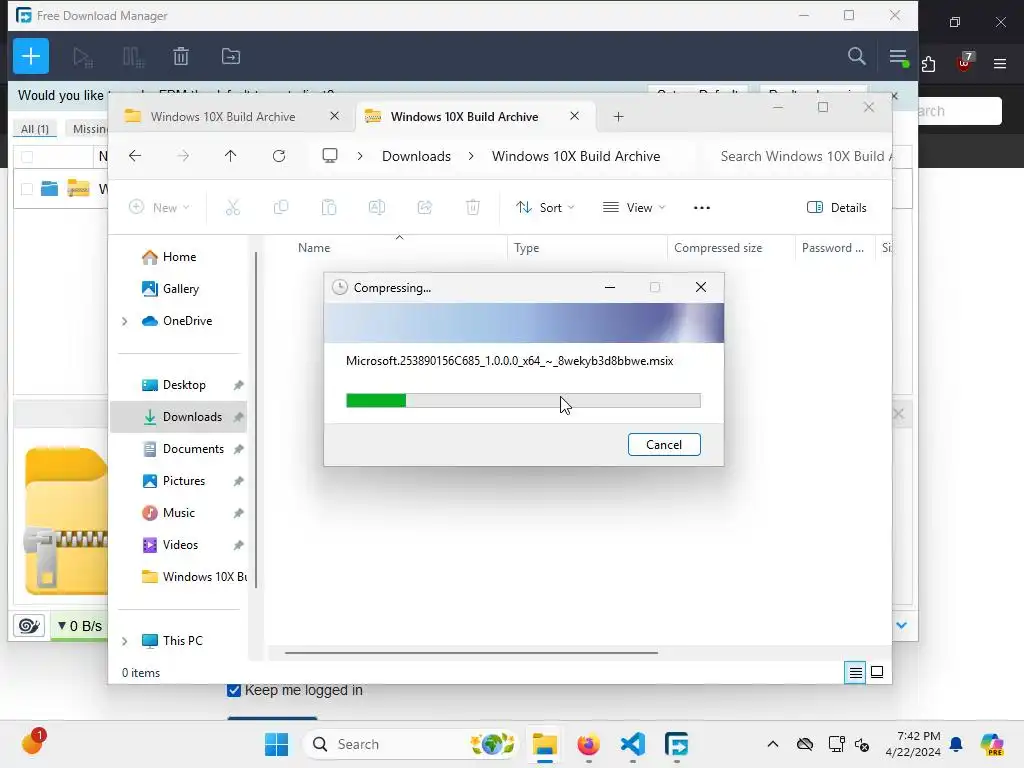Select the All (1) filter tab in Free Download Manager
Image resolution: width=1024 pixels, height=768 pixels.
pyautogui.click(x=35, y=129)
